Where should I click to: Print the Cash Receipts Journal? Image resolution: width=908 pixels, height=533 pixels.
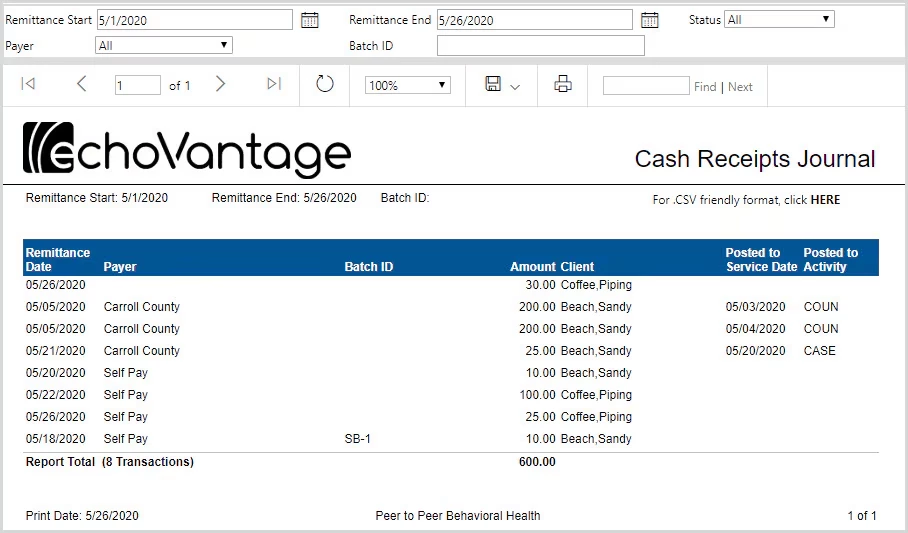tap(563, 84)
